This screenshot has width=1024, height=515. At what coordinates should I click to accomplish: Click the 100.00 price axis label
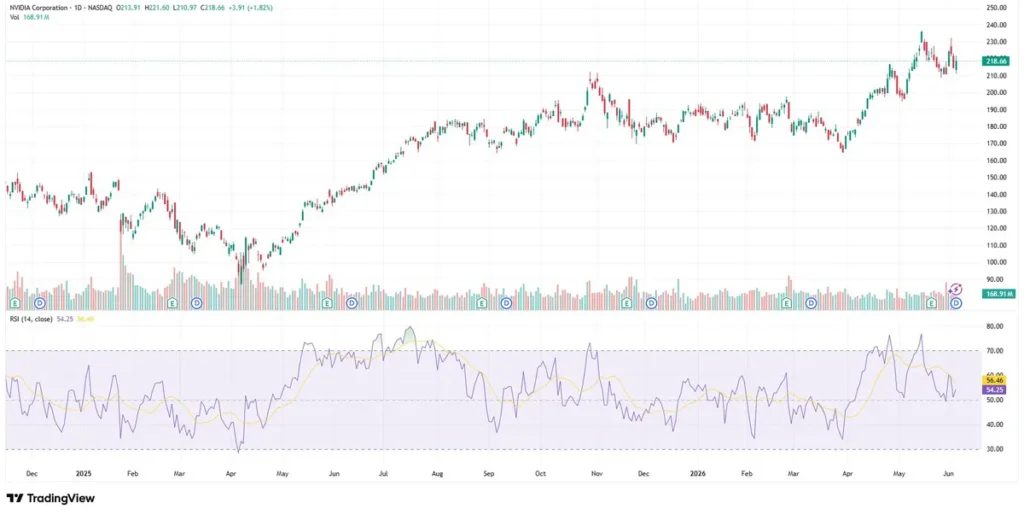point(997,262)
